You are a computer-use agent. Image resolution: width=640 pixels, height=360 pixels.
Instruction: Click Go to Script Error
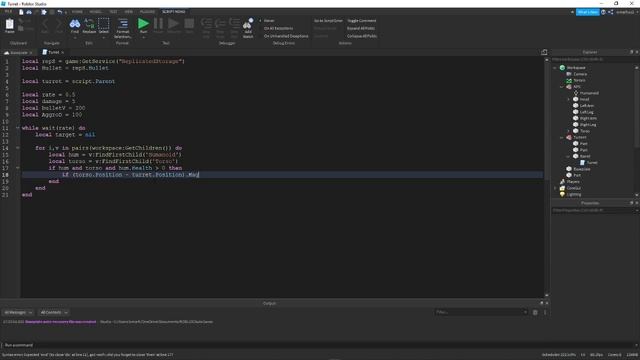pos(328,21)
